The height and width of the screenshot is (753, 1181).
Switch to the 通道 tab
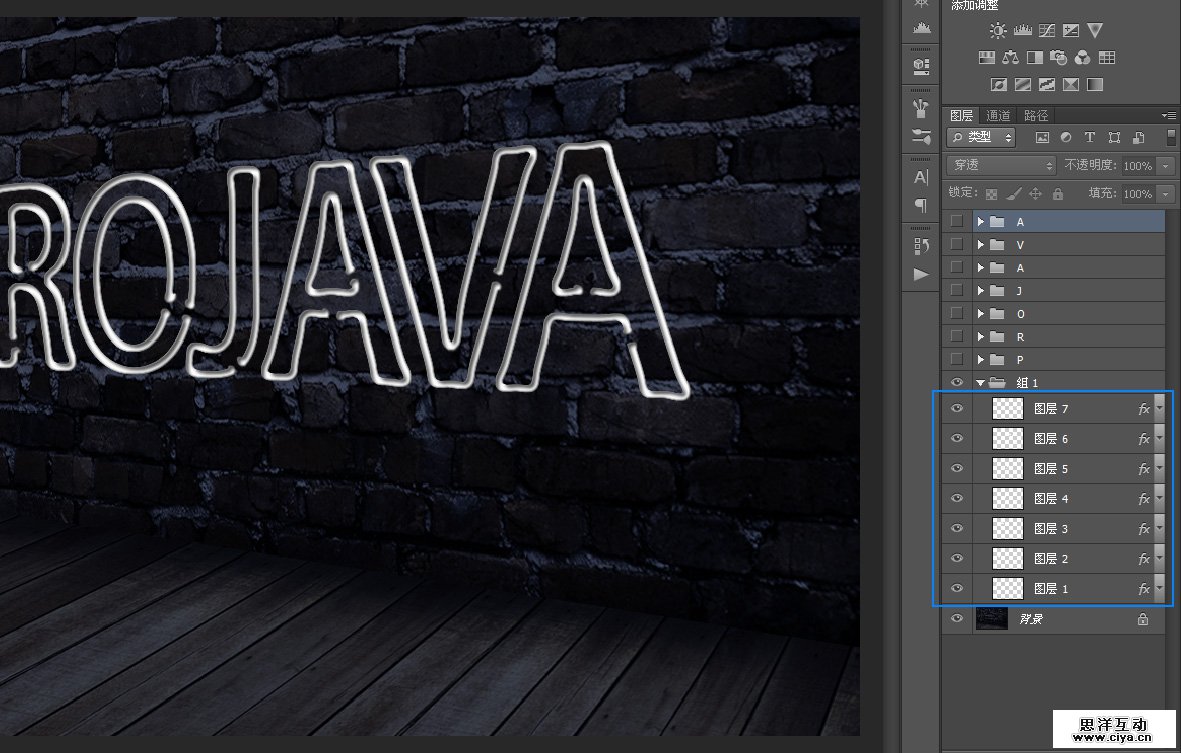click(998, 116)
